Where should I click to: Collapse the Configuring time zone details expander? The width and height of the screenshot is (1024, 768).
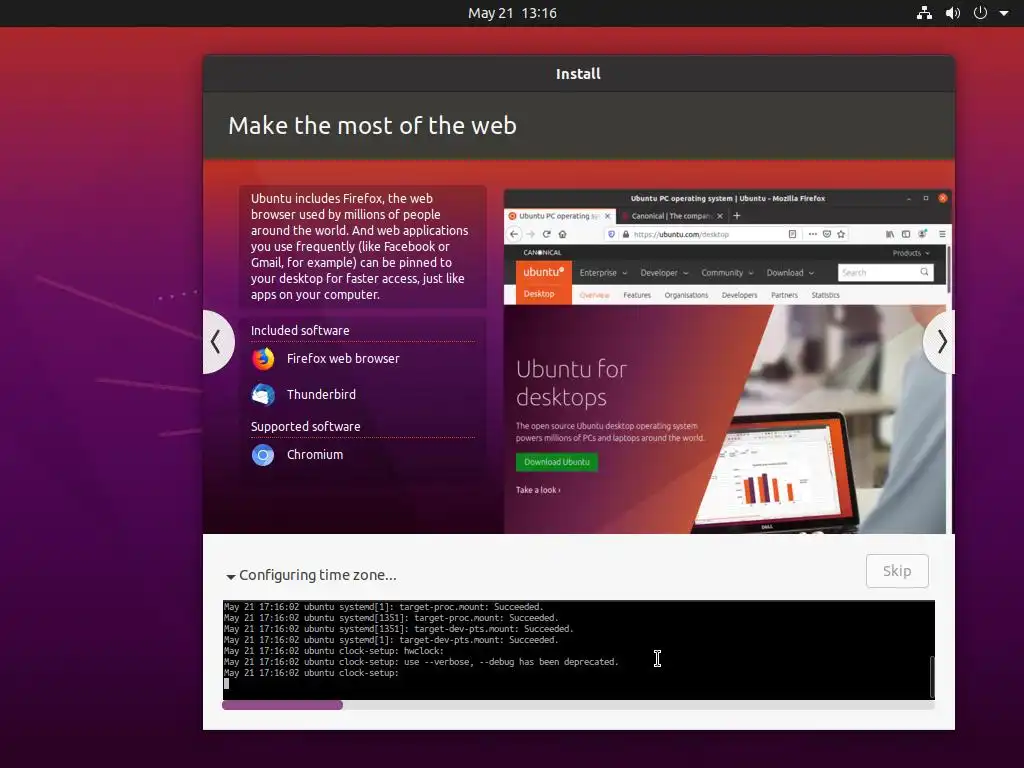(231, 577)
